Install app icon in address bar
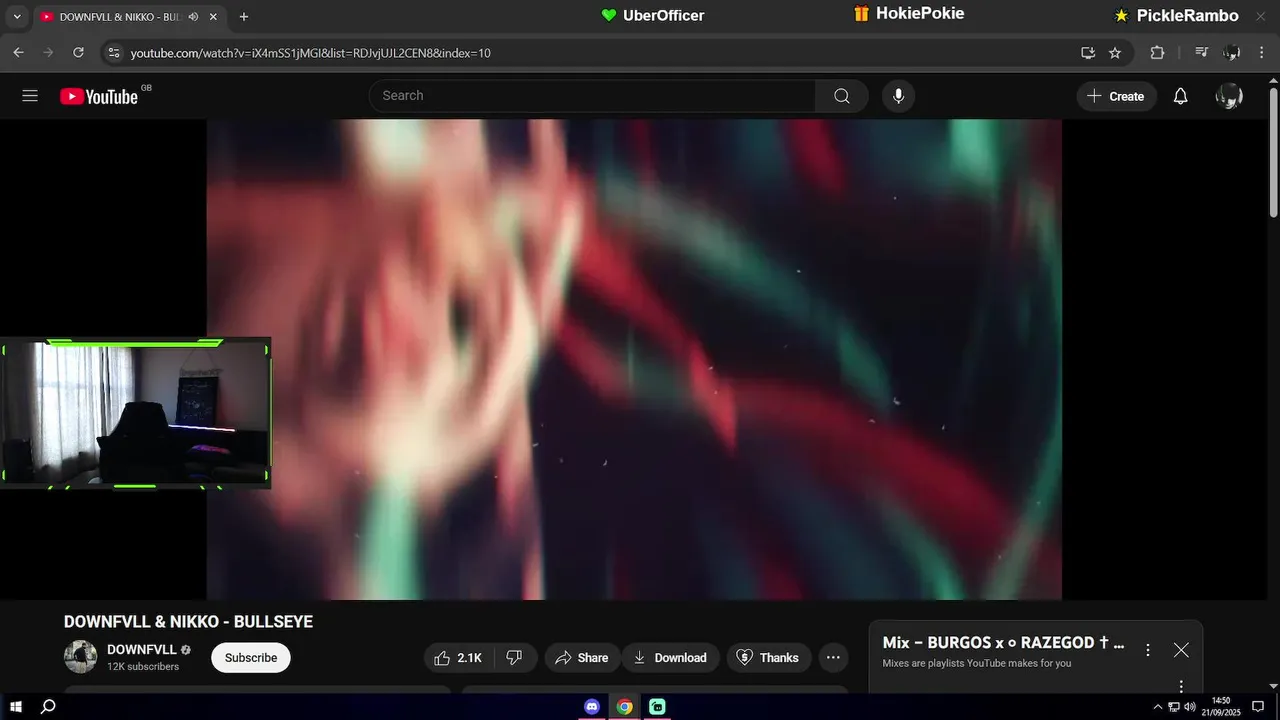The height and width of the screenshot is (720, 1280). click(1088, 53)
